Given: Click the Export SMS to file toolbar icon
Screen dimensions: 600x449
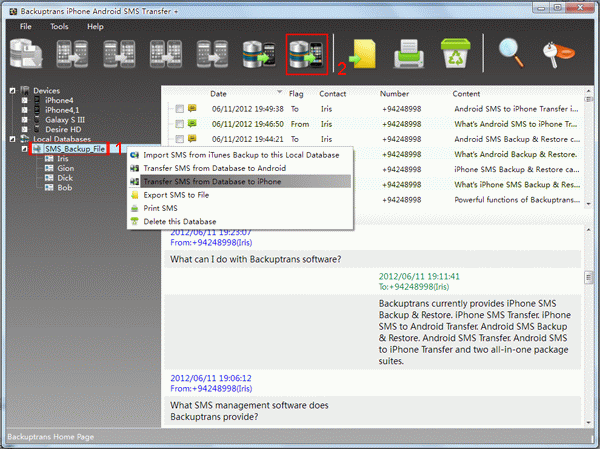Looking at the screenshot, I should [x=362, y=54].
